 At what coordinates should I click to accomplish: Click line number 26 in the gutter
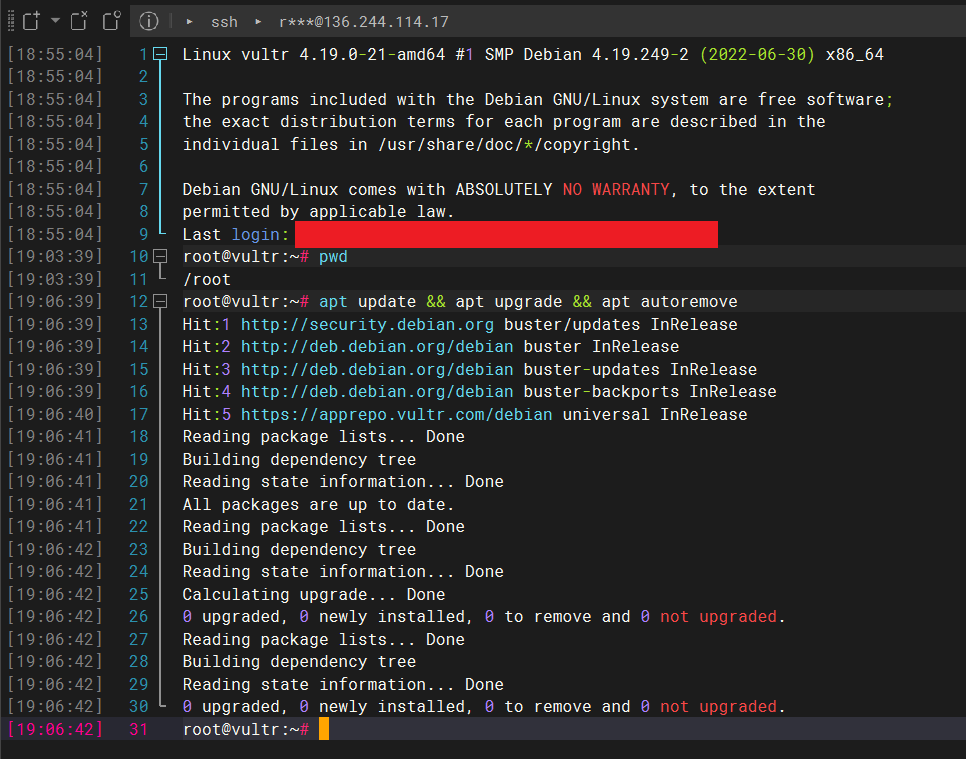click(x=139, y=616)
